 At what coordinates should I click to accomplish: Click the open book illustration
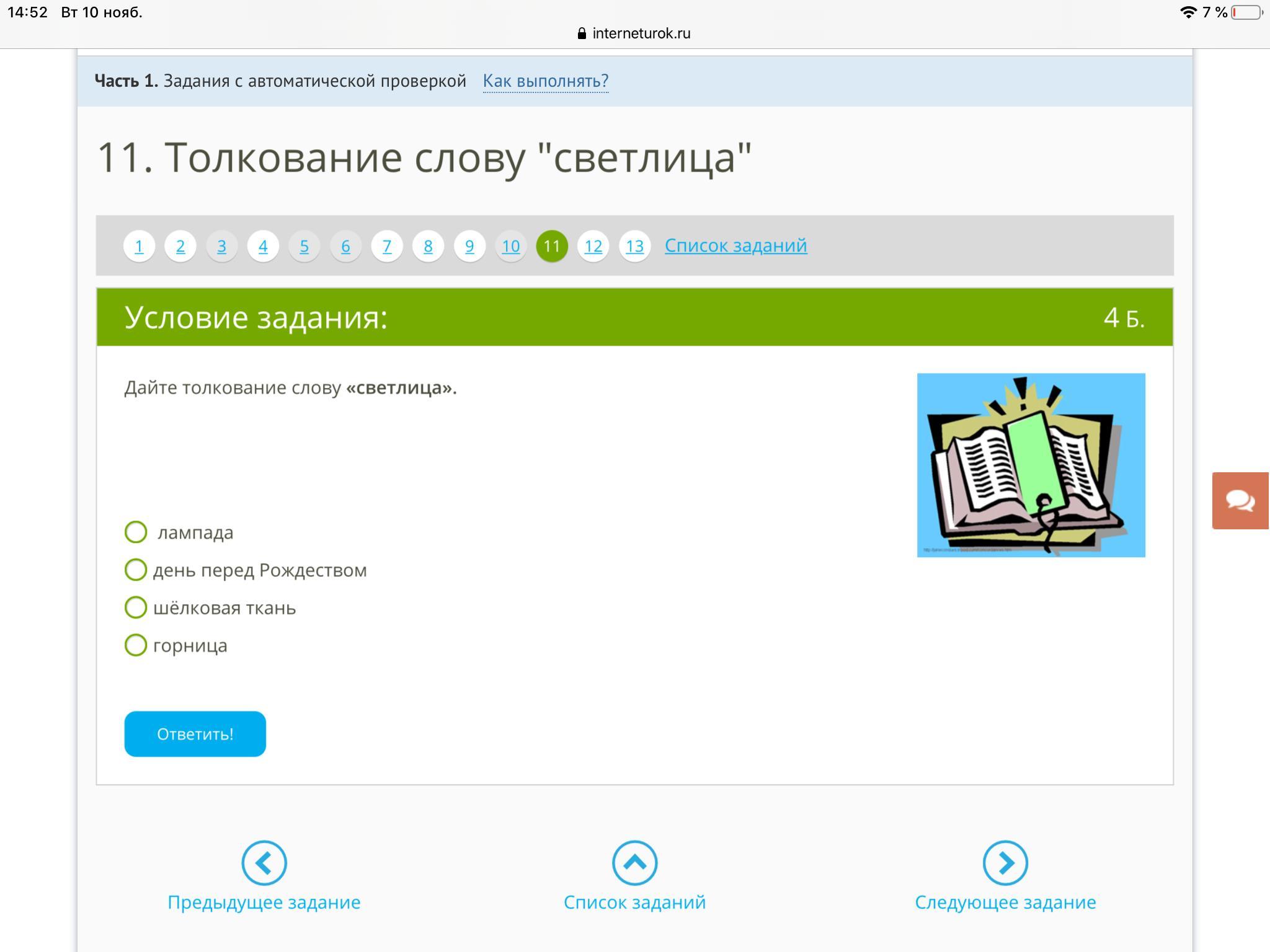point(1031,465)
